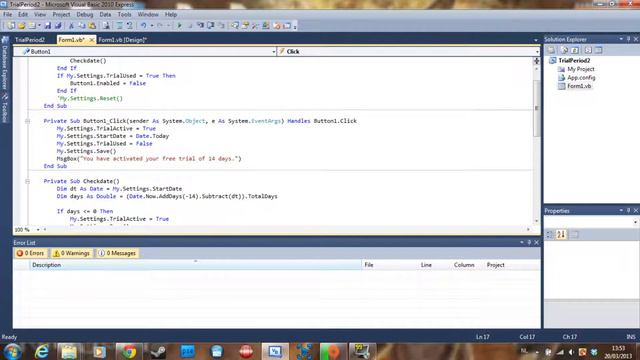Image resolution: width=640 pixels, height=360 pixels.
Task: Click the Step Into toolbar icon
Action: point(200,26)
